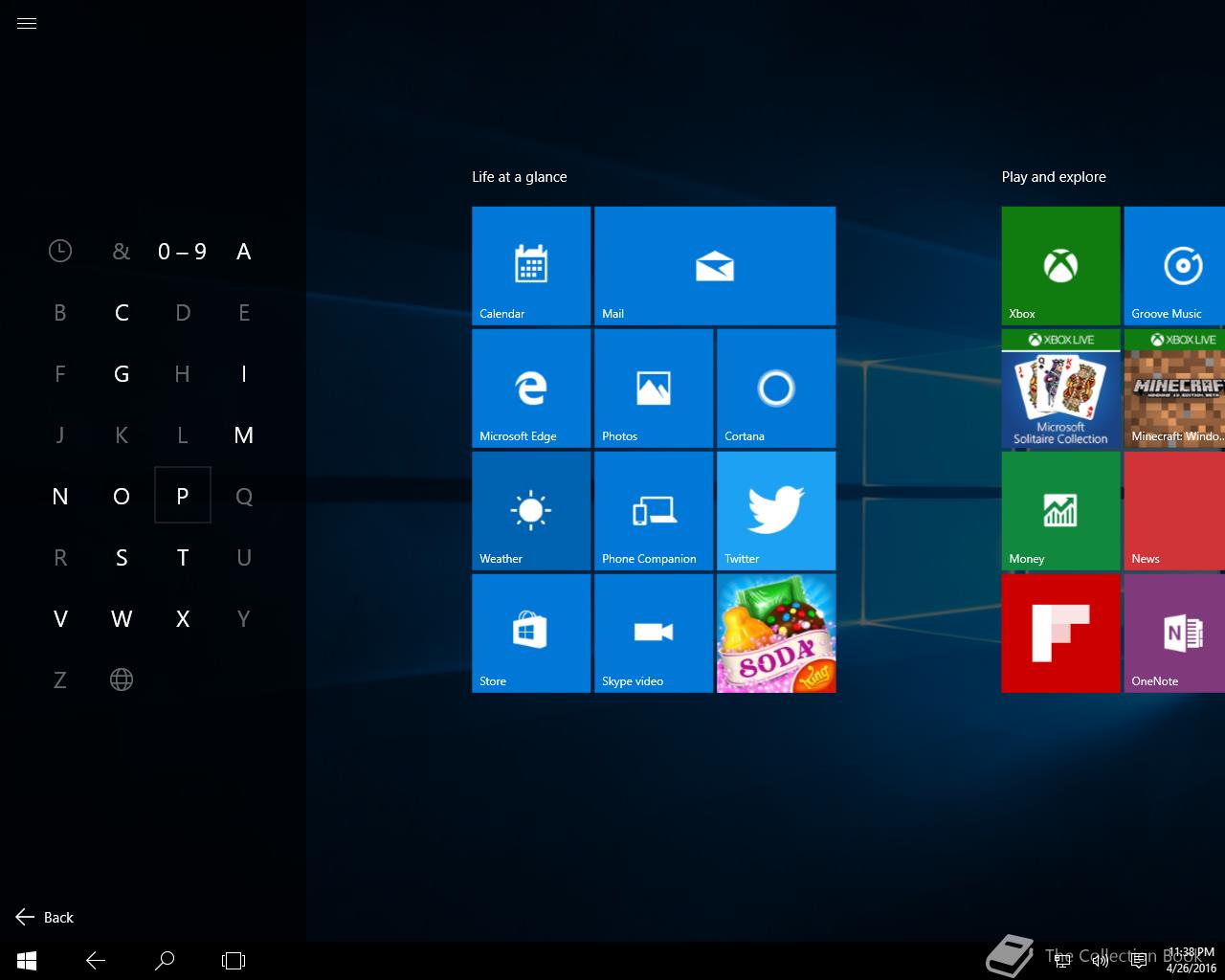The image size is (1225, 980).
Task: Open the Minecraft Windows 10 tile
Action: [x=1174, y=389]
